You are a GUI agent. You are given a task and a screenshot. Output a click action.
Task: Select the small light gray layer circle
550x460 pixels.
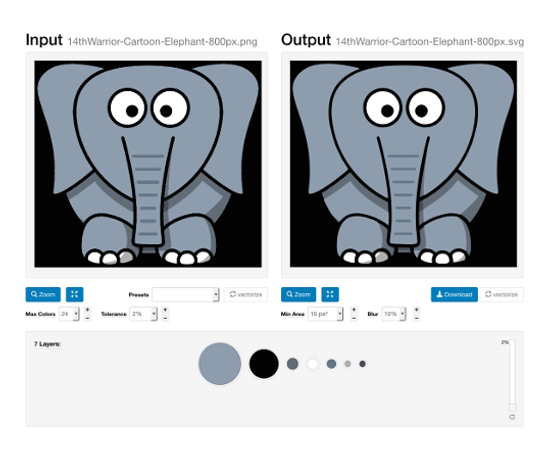tap(348, 364)
